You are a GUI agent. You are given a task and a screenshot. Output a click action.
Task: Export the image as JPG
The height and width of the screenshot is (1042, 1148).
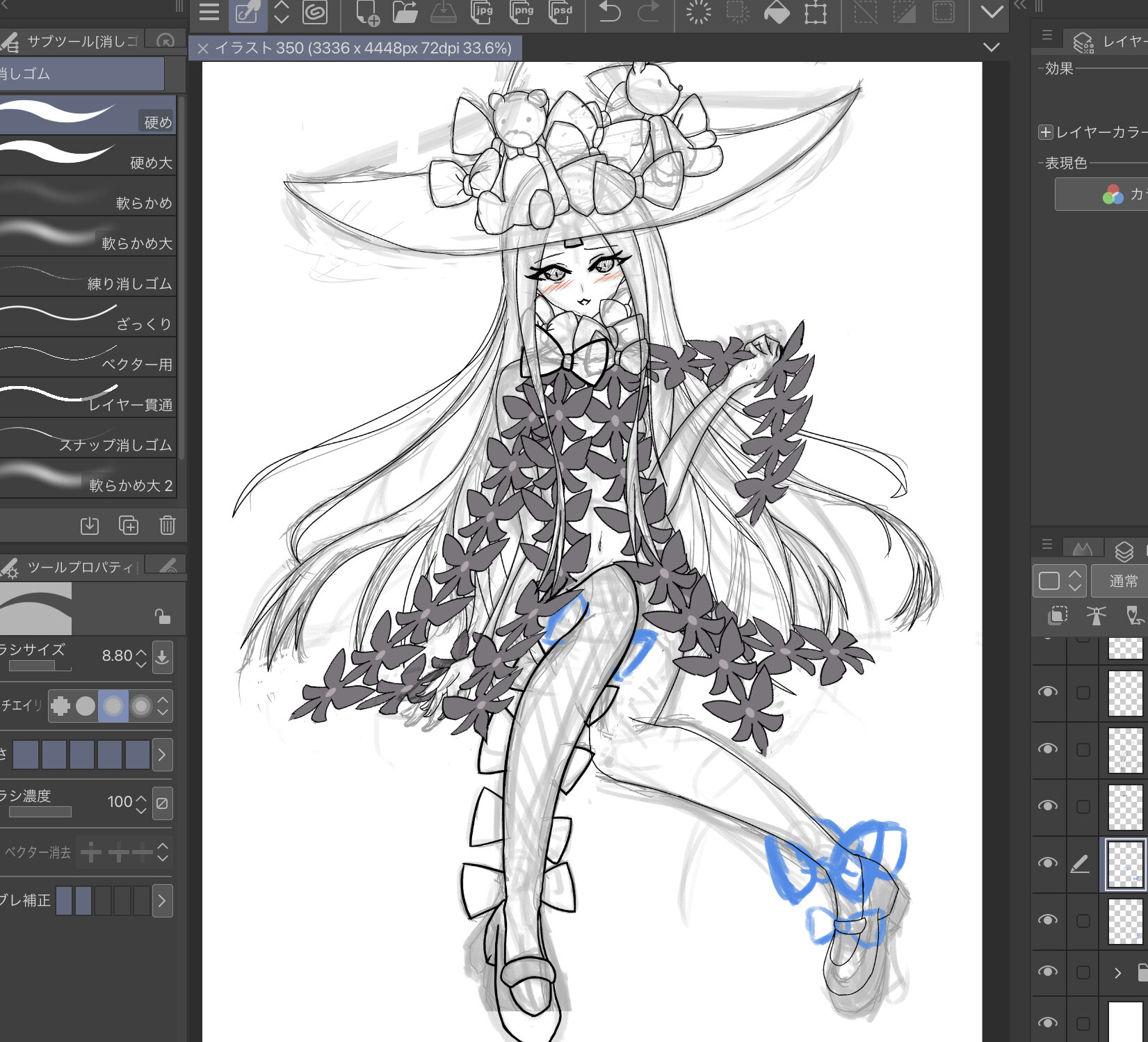(x=482, y=13)
